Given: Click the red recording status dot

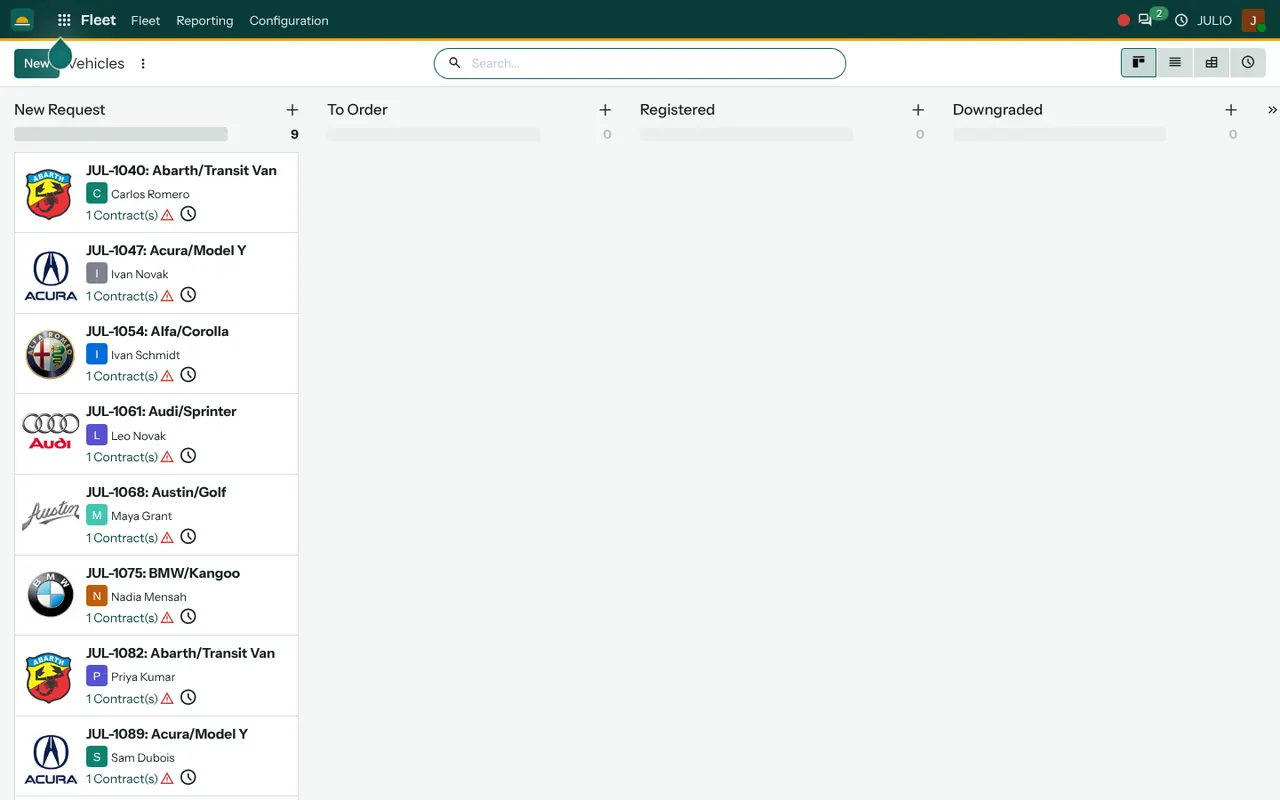Looking at the screenshot, I should (1124, 20).
